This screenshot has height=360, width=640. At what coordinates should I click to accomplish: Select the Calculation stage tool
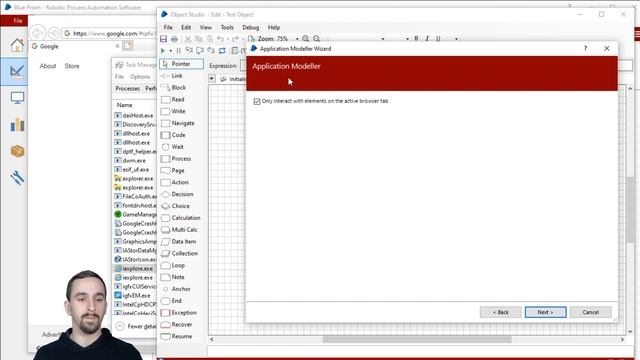click(181, 218)
